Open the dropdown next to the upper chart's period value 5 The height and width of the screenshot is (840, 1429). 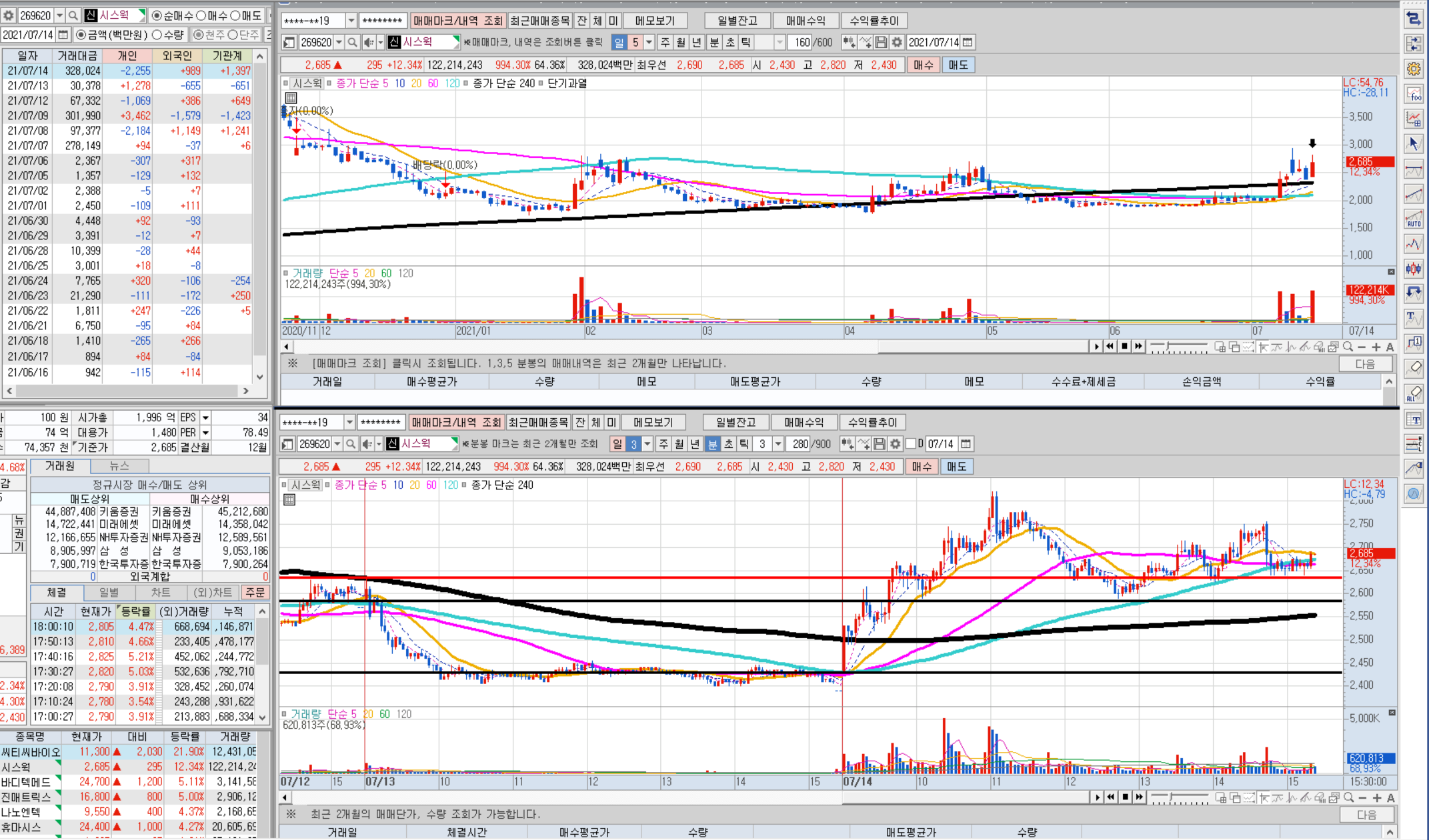point(648,42)
